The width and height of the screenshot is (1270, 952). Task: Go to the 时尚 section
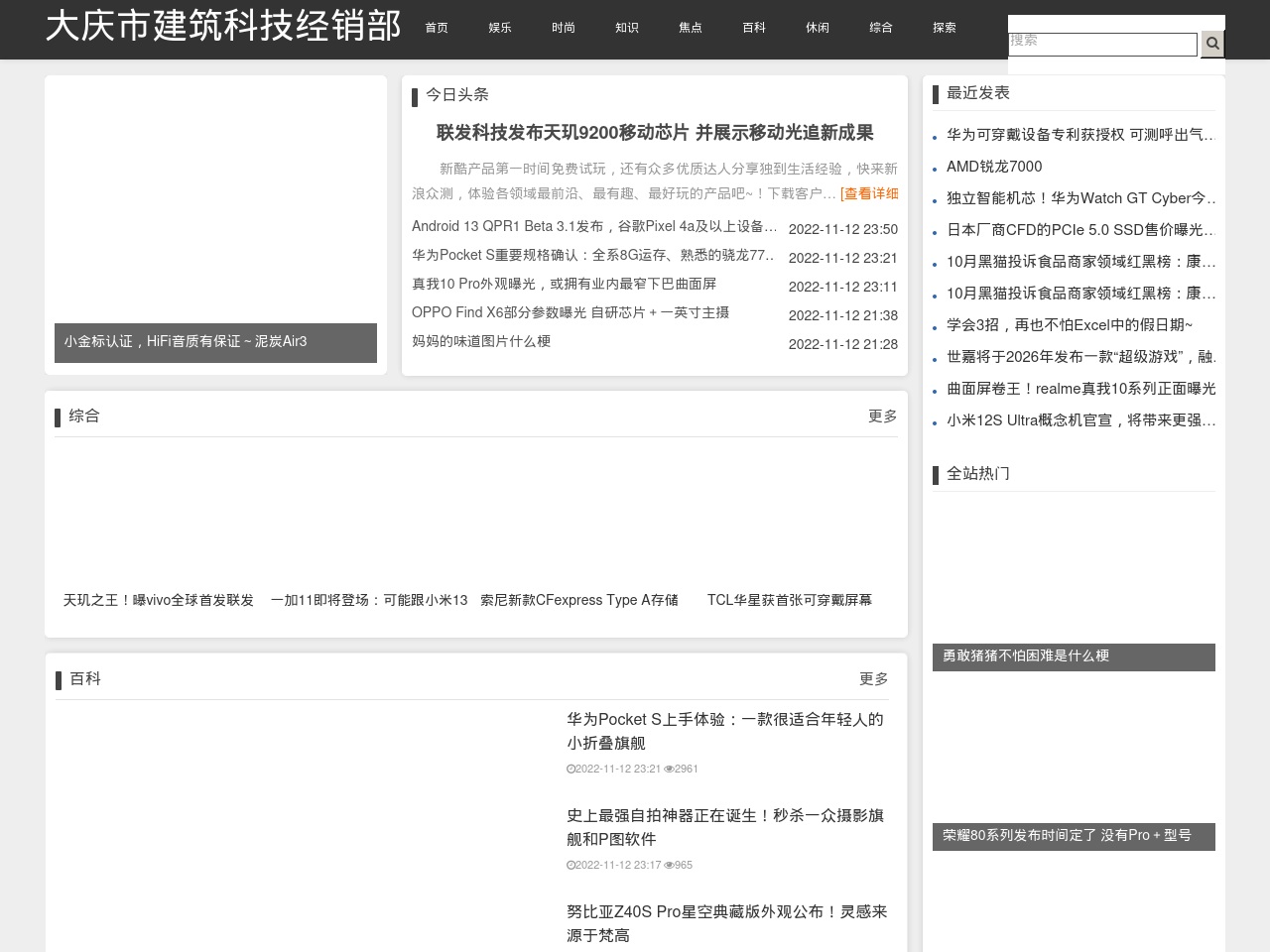pyautogui.click(x=564, y=28)
